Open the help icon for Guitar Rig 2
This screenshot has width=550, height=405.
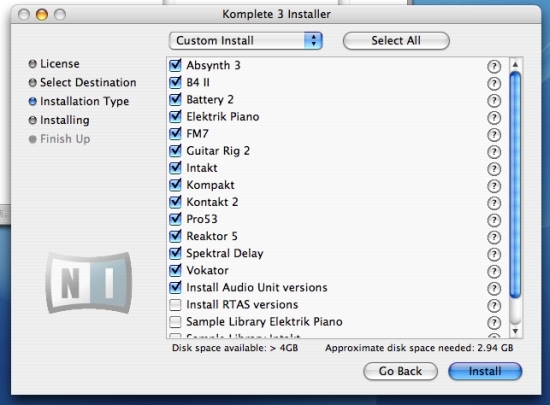(494, 152)
